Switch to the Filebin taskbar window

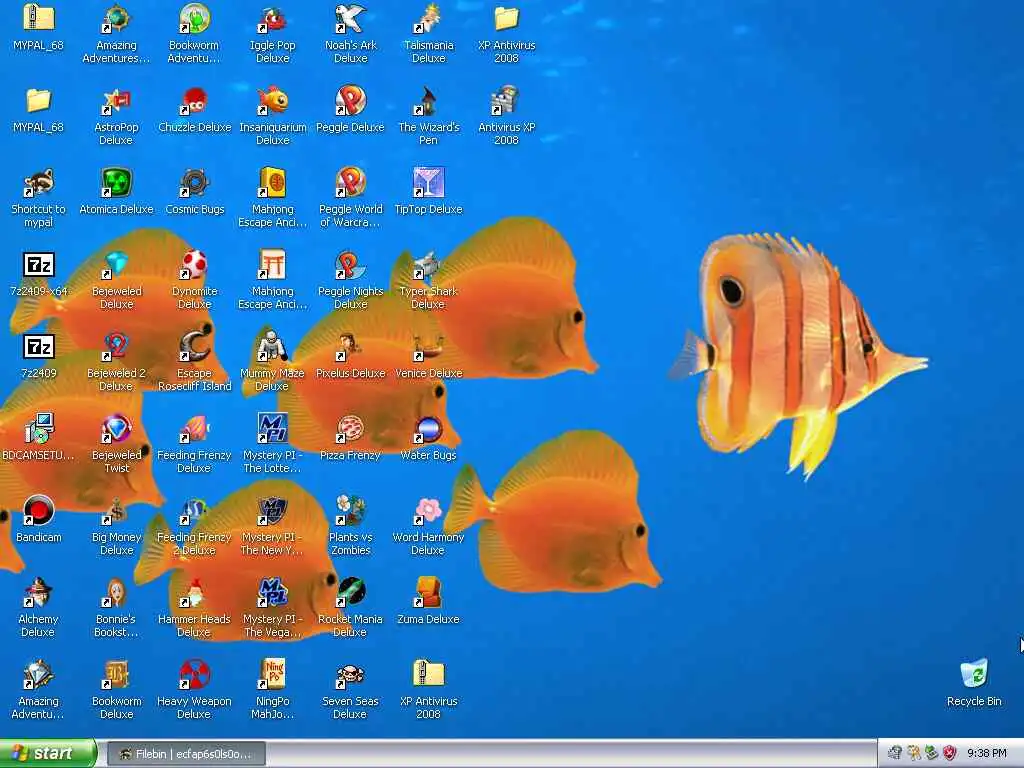(x=187, y=754)
